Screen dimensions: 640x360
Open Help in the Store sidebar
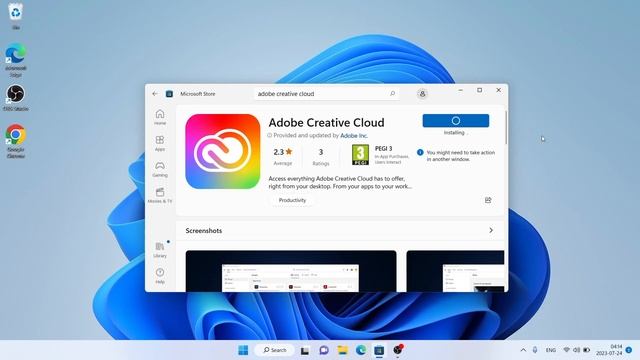coord(160,276)
